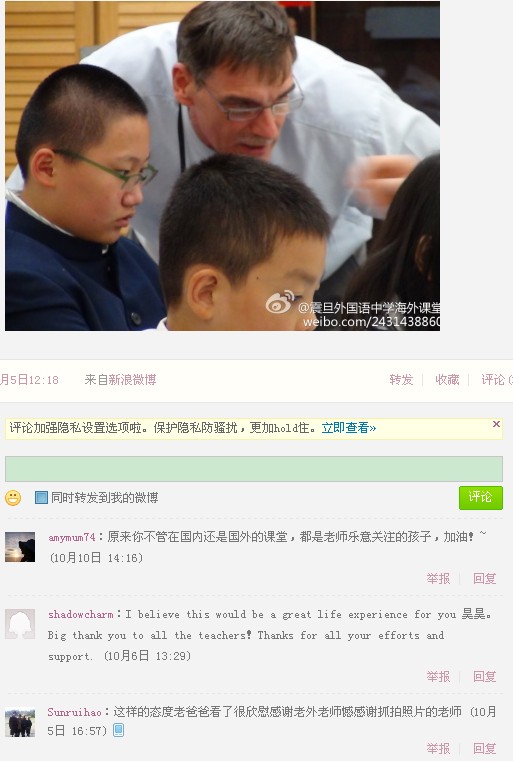Click the amymum74 username
This screenshot has height=761, width=513.
point(72,537)
